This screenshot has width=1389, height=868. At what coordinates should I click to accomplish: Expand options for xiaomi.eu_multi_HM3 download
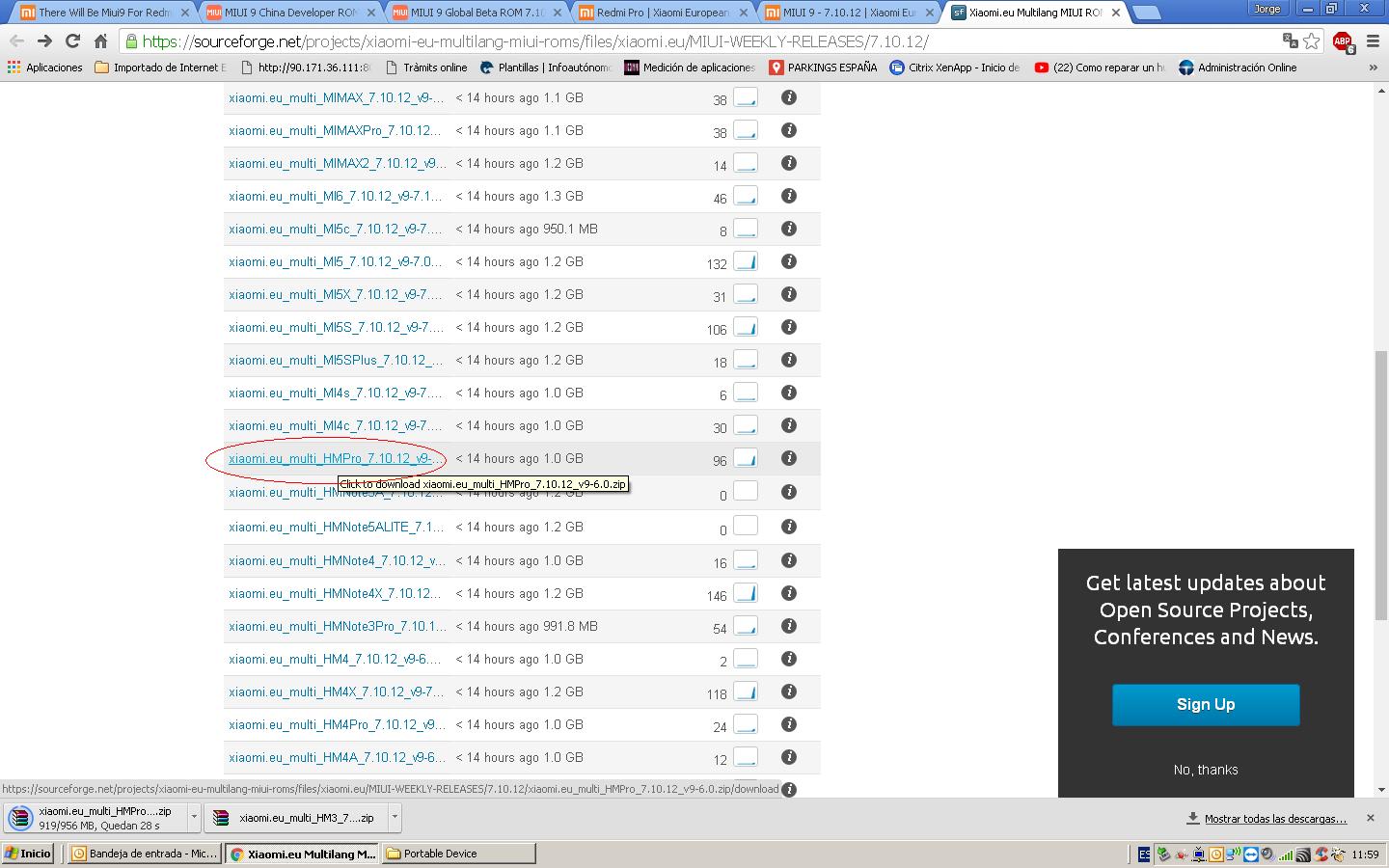click(x=395, y=817)
